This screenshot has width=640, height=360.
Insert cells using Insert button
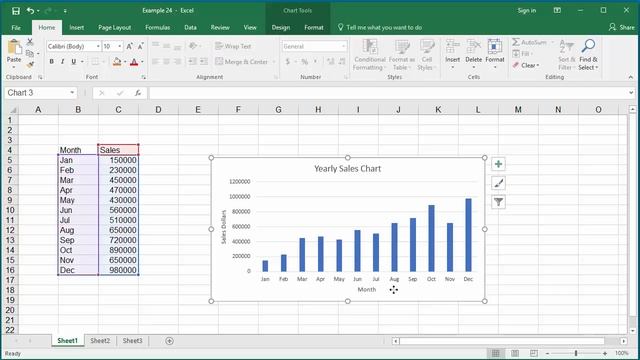[x=452, y=54]
